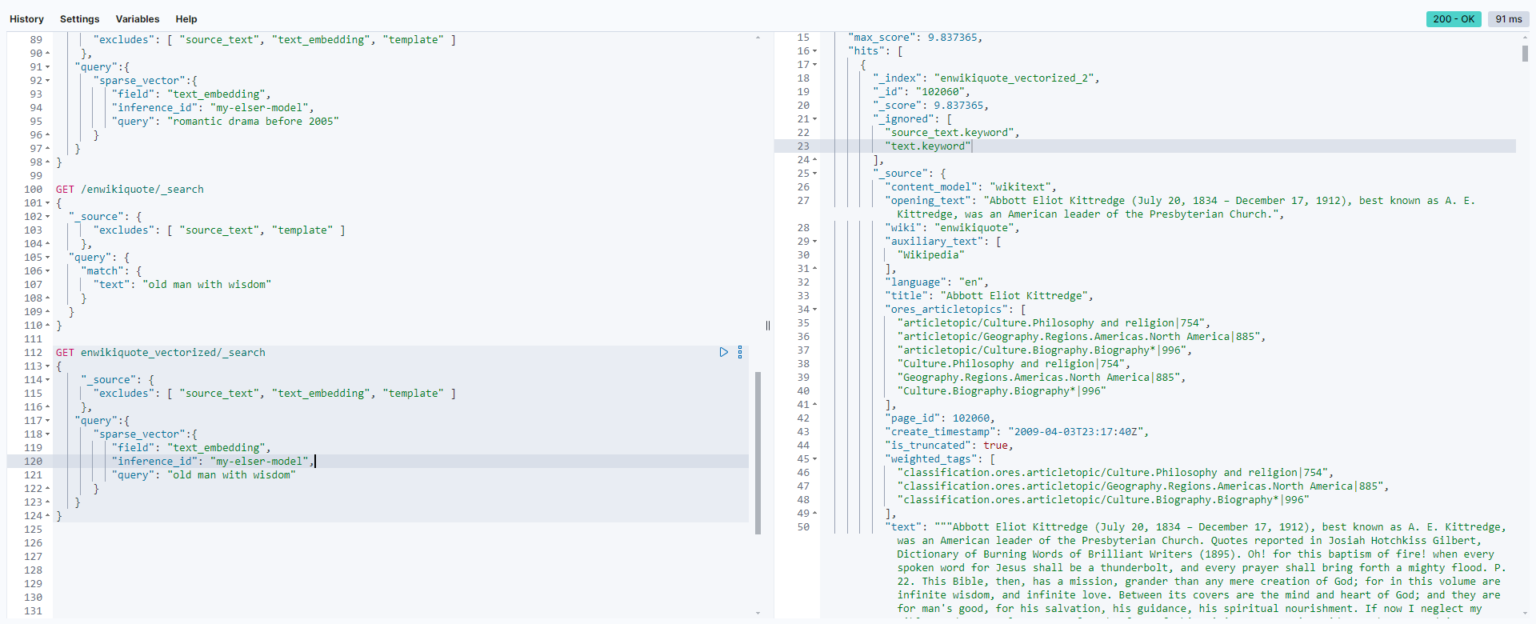Open the History menu
Image resolution: width=1536 pixels, height=624 pixels.
coord(26,18)
